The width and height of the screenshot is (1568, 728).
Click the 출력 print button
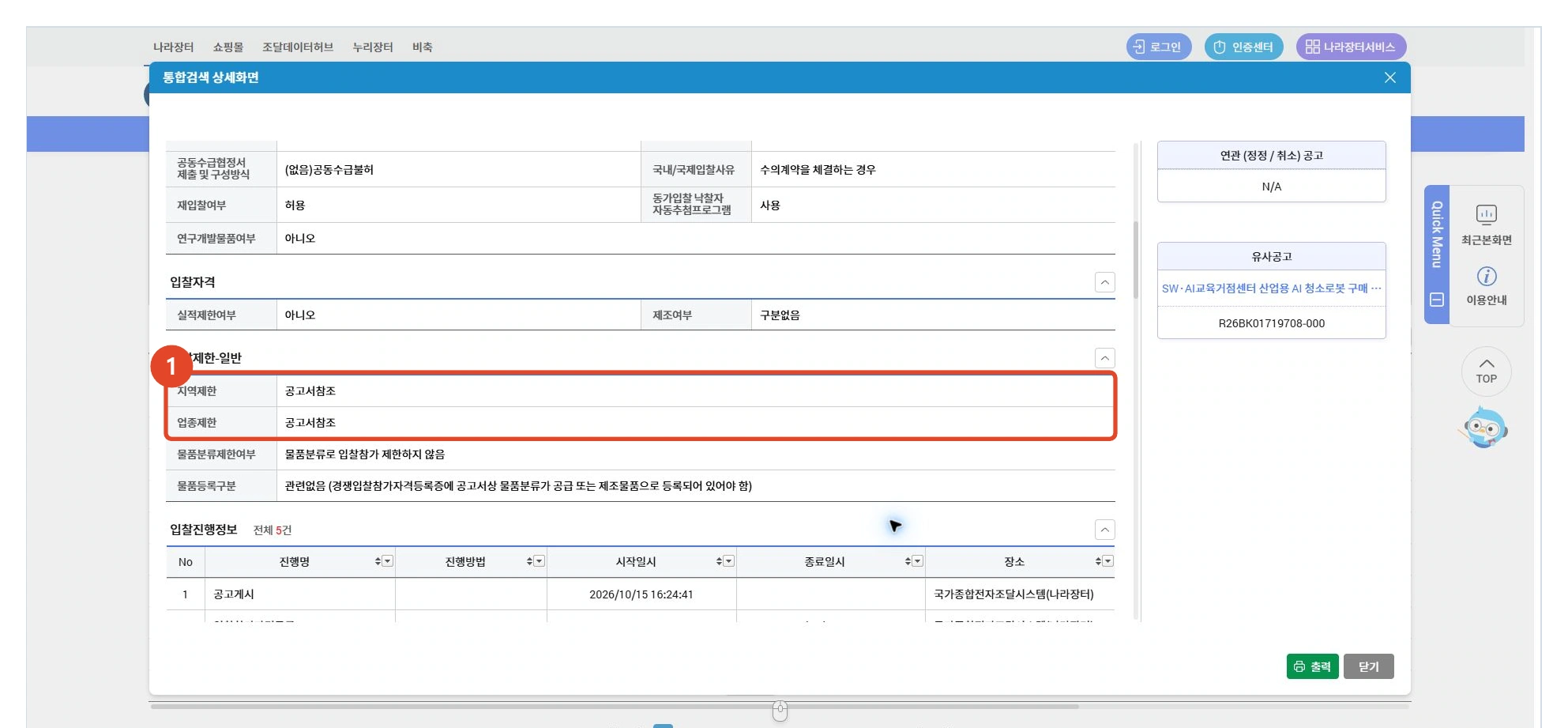pos(1312,666)
